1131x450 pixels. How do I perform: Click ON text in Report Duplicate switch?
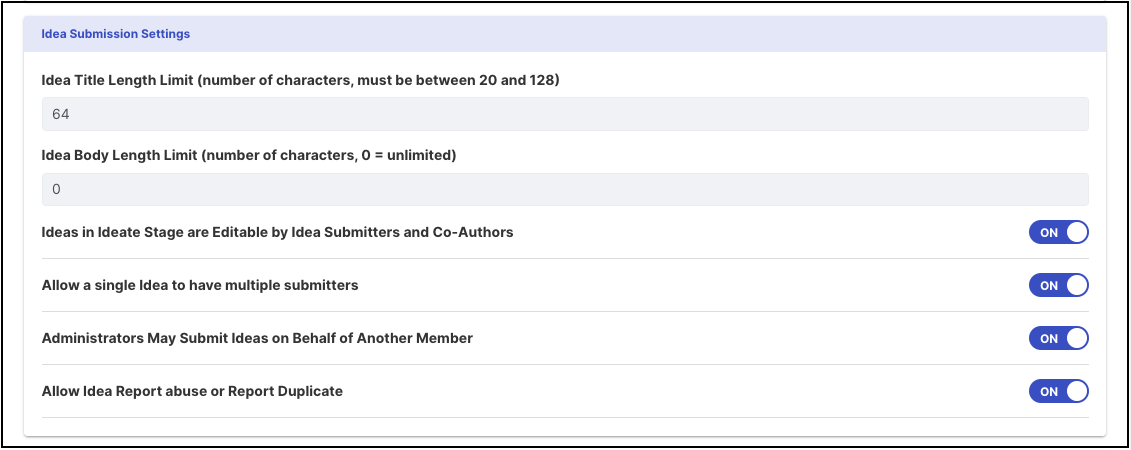(x=1049, y=392)
